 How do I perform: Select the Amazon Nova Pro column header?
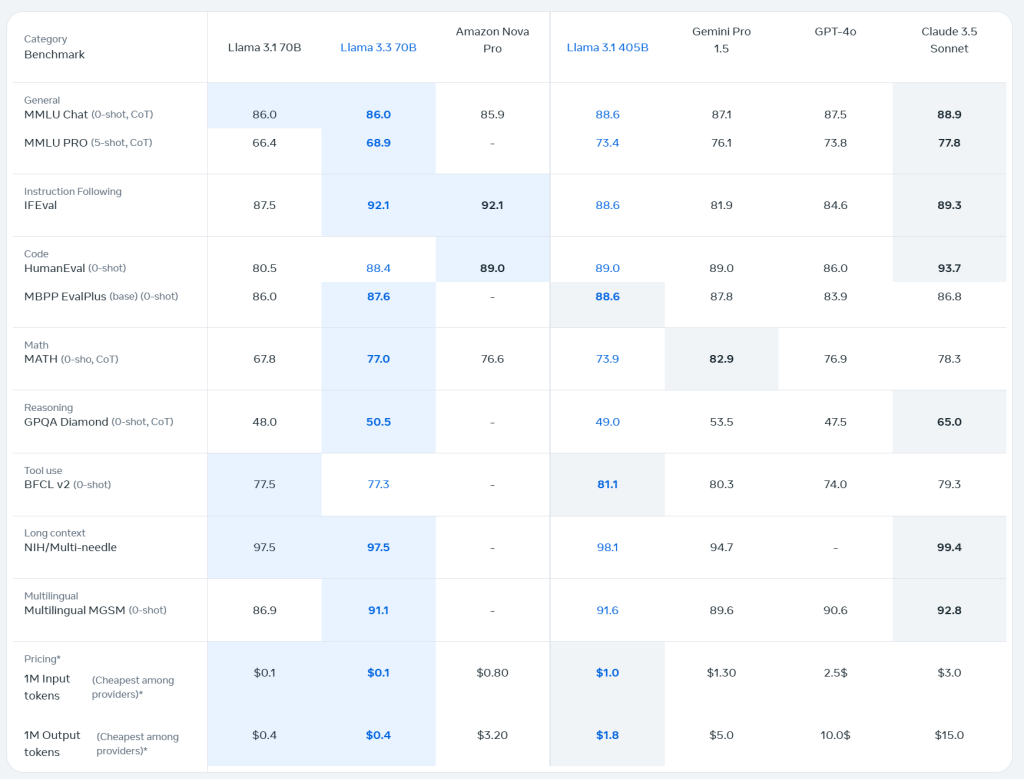[492, 40]
